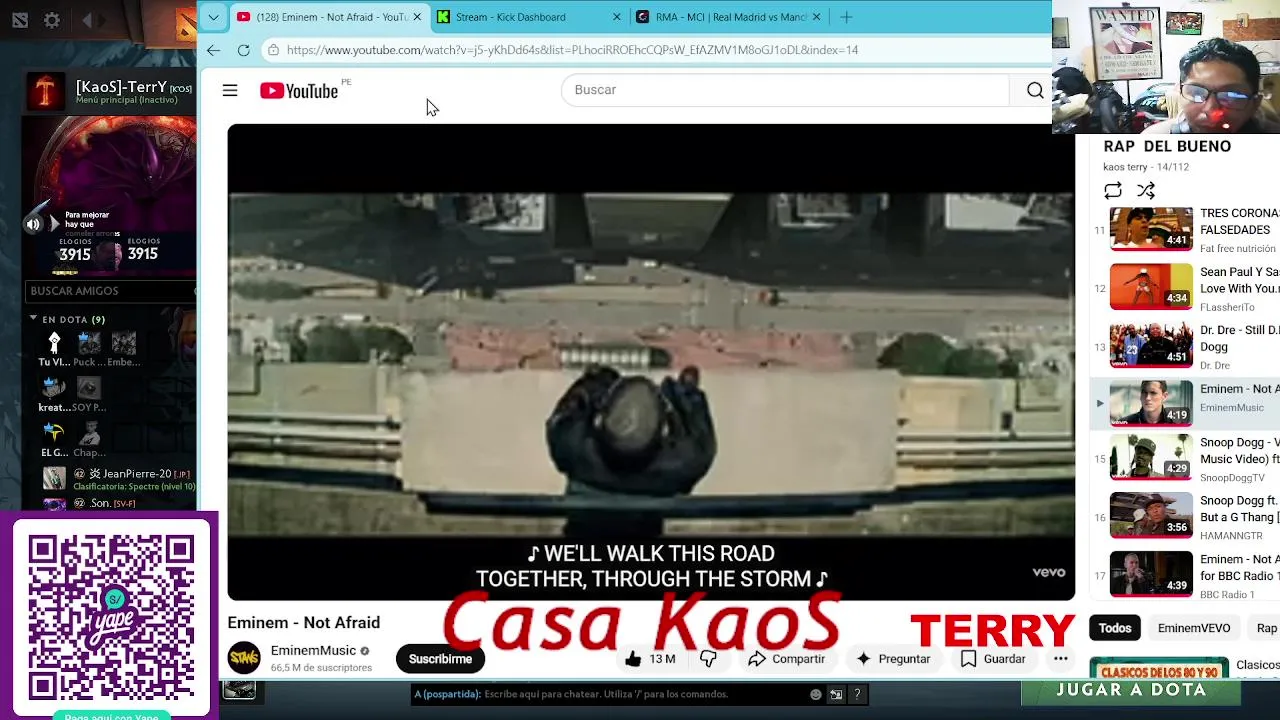
Task: Go back with the browser back arrow
Action: [214, 50]
